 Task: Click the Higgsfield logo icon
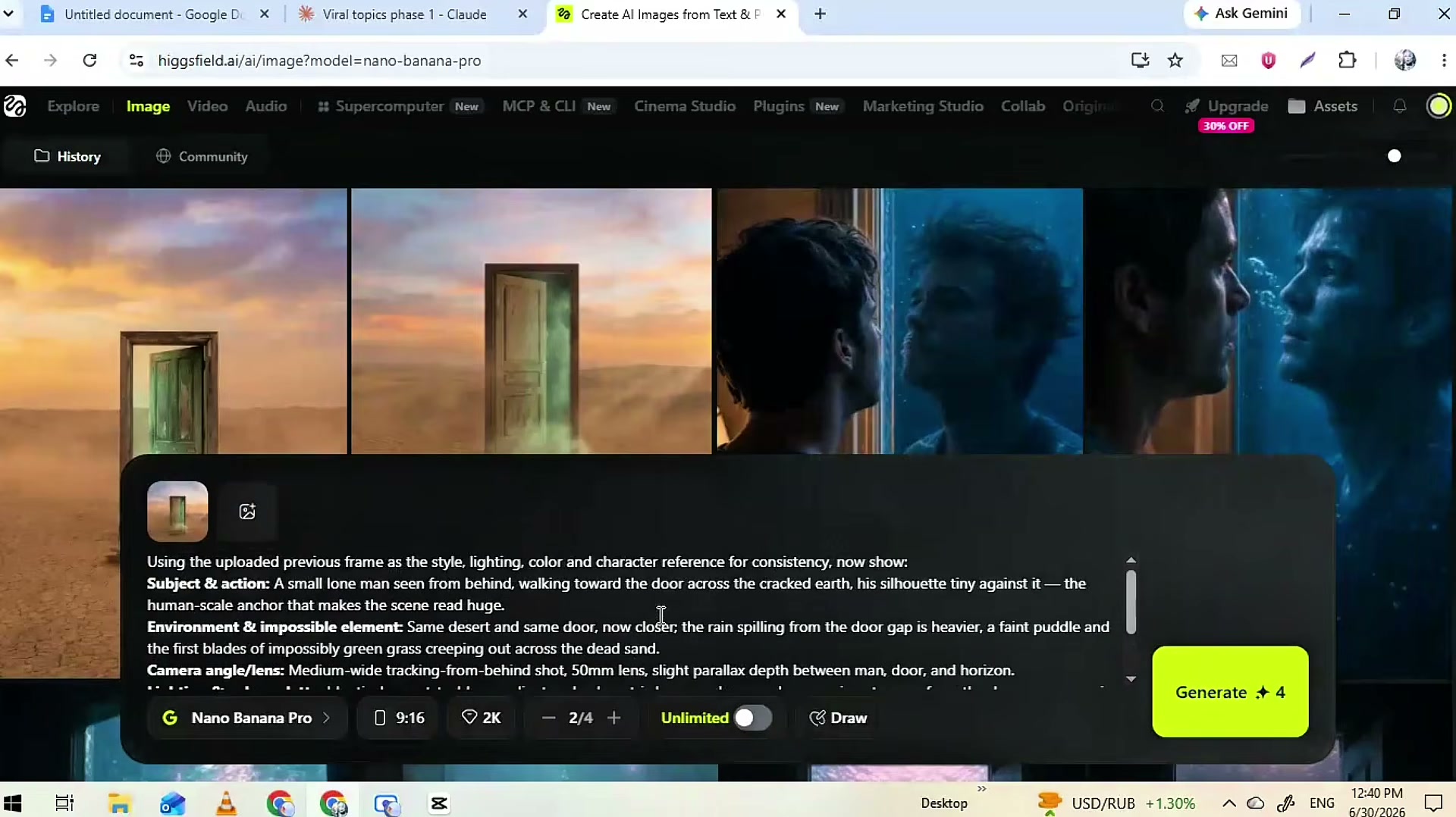15,106
